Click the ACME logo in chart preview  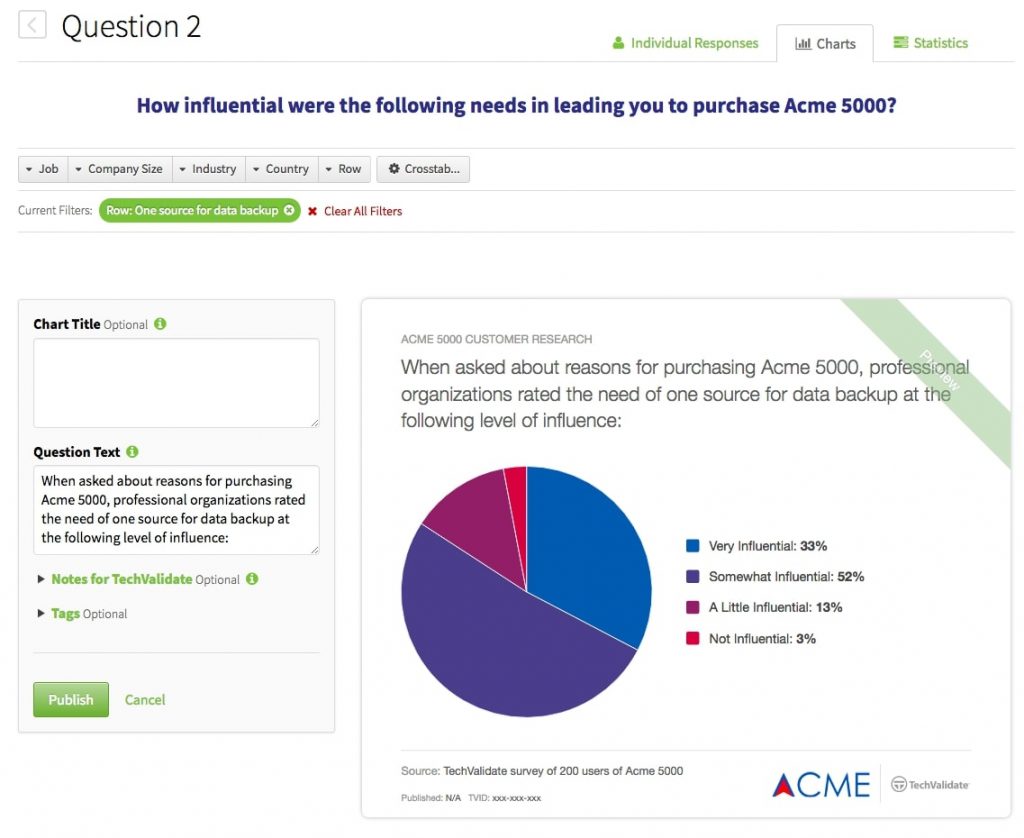coord(821,784)
